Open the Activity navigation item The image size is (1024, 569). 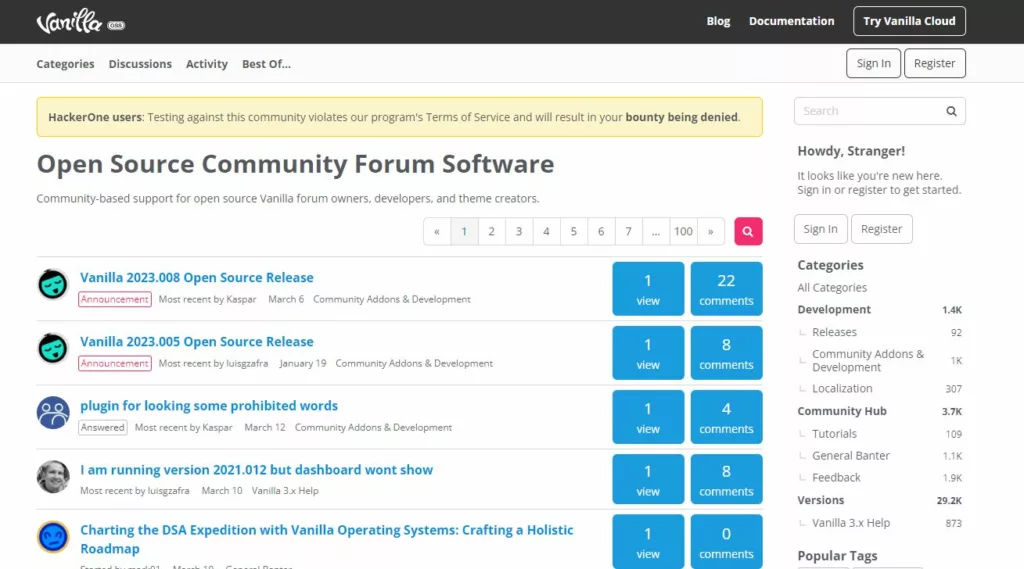click(x=206, y=64)
